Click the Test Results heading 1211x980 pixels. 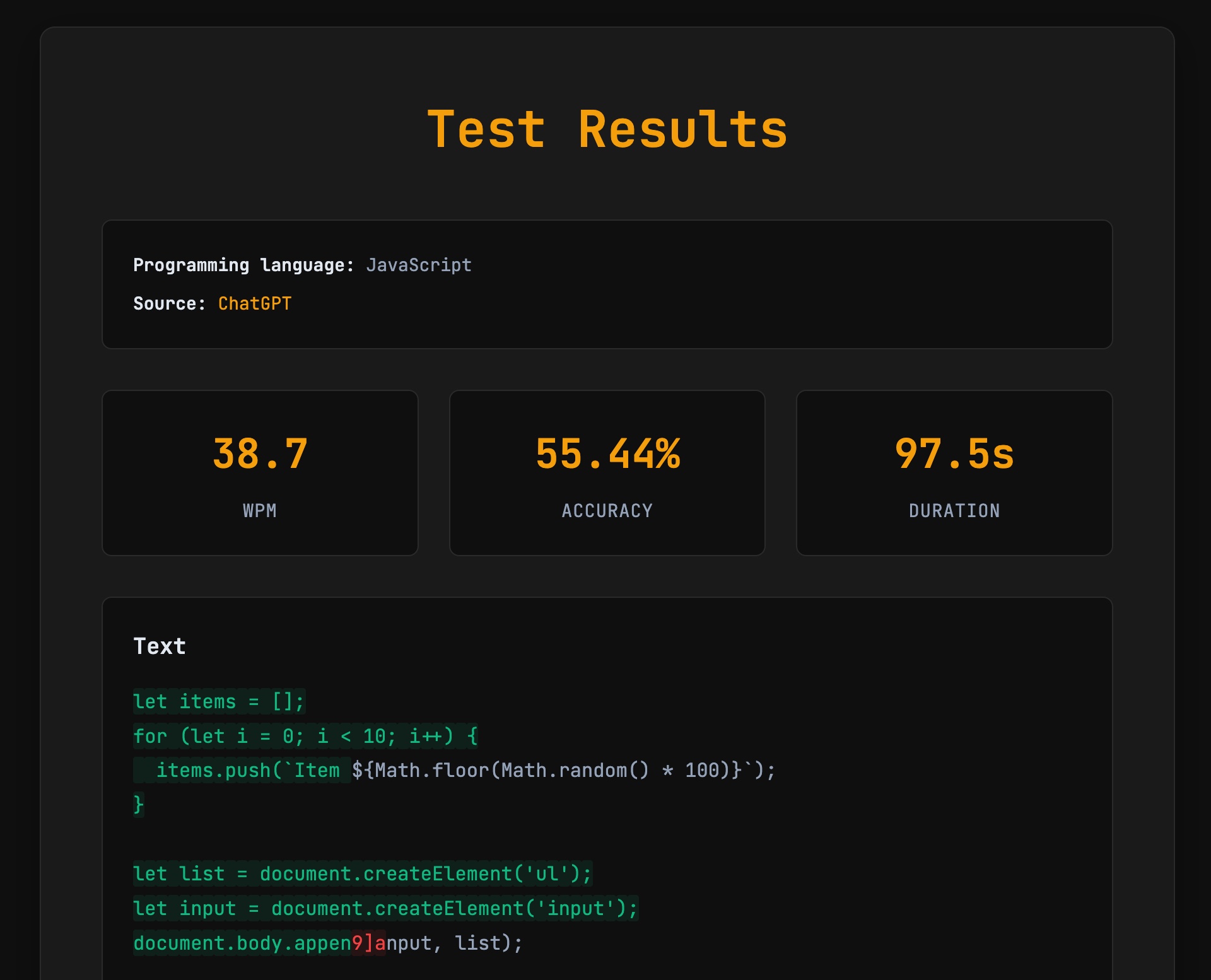pyautogui.click(x=607, y=129)
